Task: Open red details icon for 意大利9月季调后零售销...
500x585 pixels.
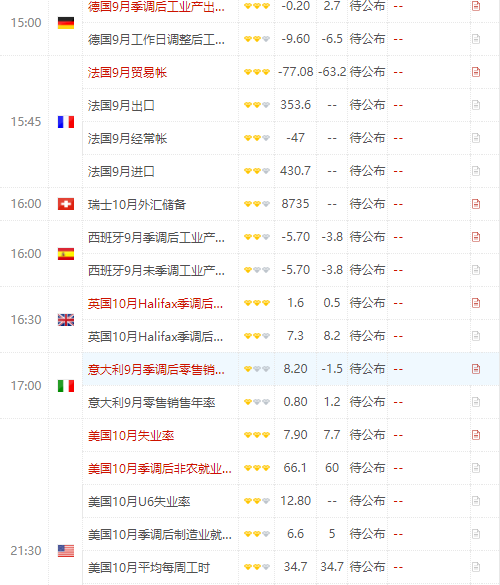Action: click(x=476, y=369)
